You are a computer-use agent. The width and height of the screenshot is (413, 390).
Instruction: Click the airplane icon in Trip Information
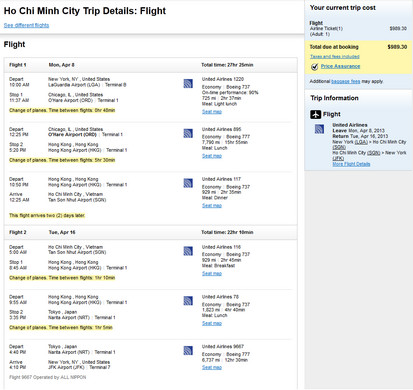point(315,114)
